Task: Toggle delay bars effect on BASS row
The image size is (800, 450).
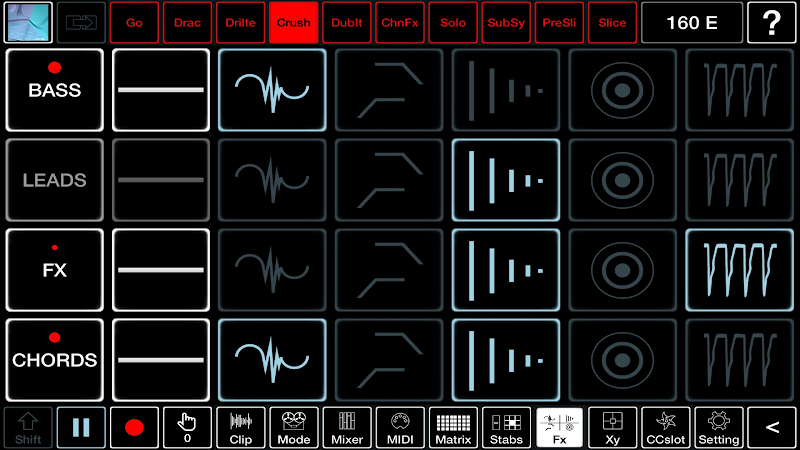Action: (x=506, y=90)
